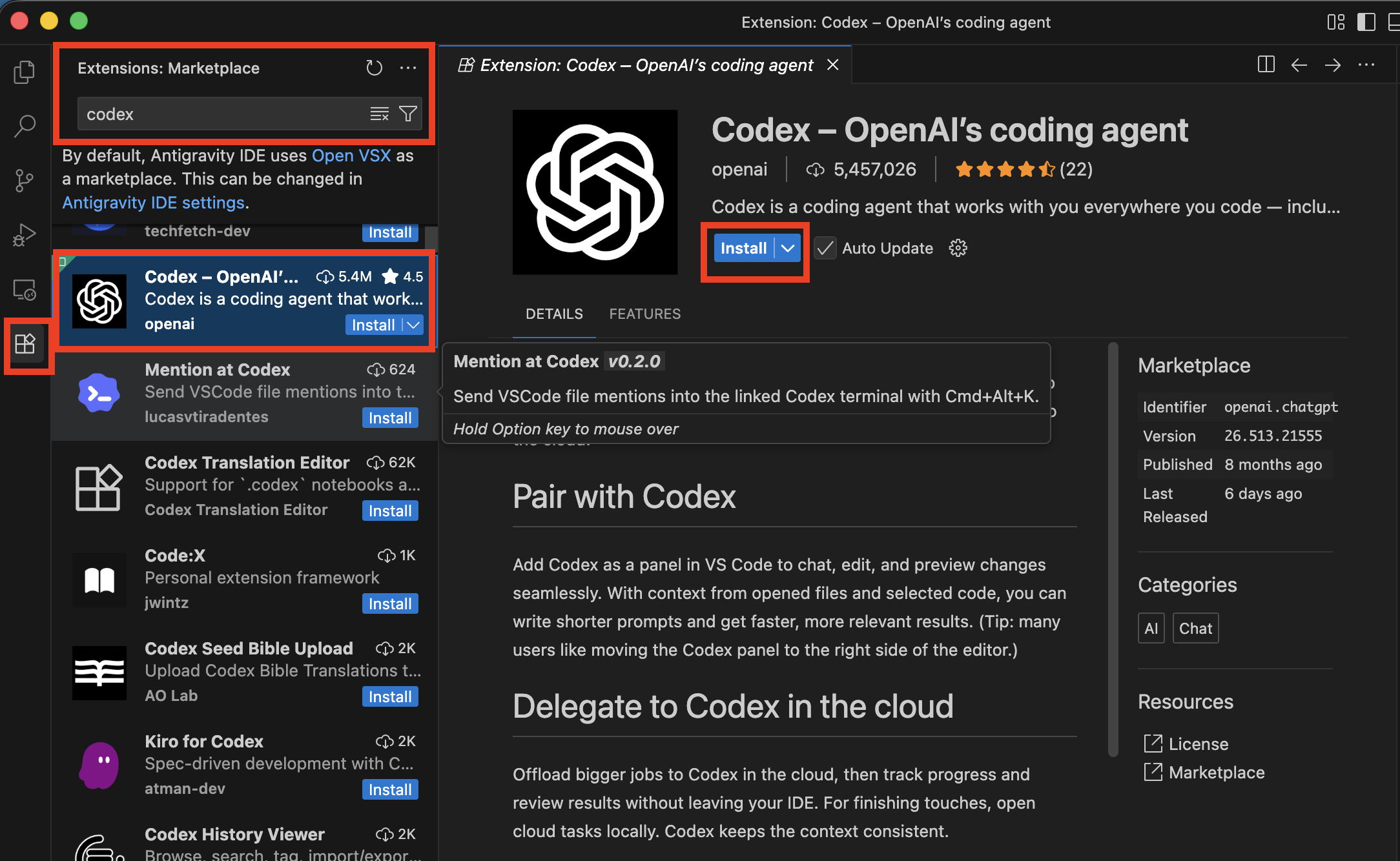
Task: Select the Codex Translation Editor title
Action: coord(247,463)
